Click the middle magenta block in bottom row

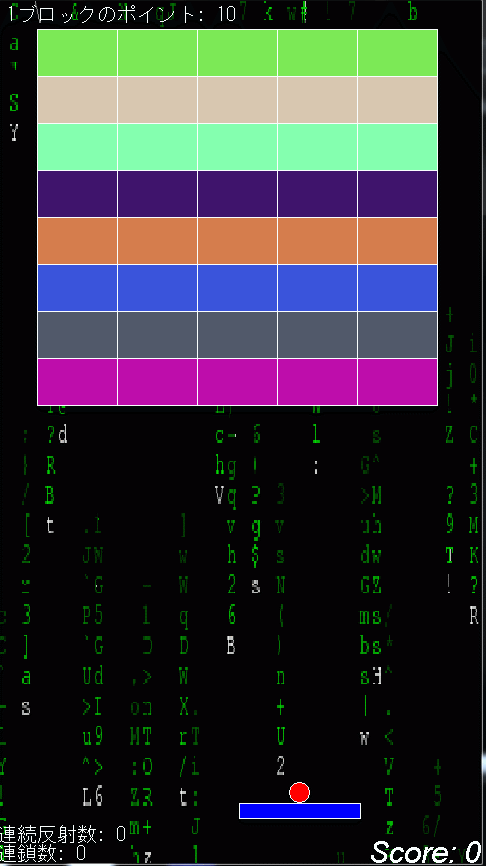[x=237, y=382]
